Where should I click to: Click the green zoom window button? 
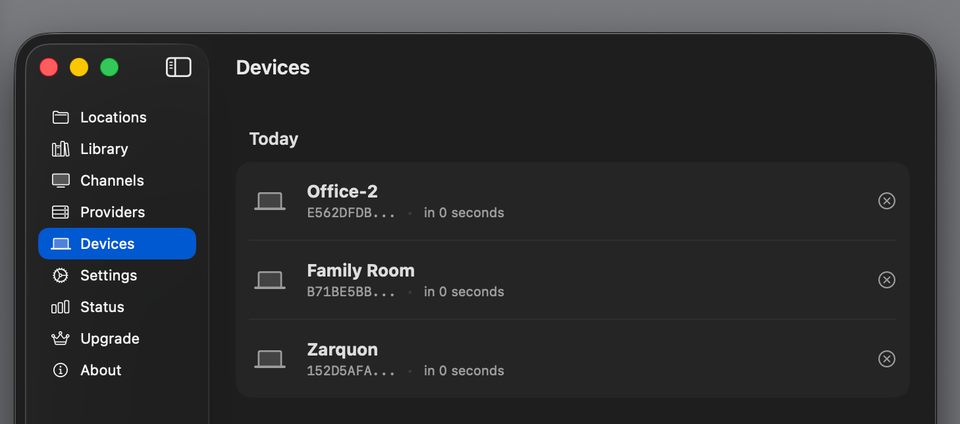point(109,67)
